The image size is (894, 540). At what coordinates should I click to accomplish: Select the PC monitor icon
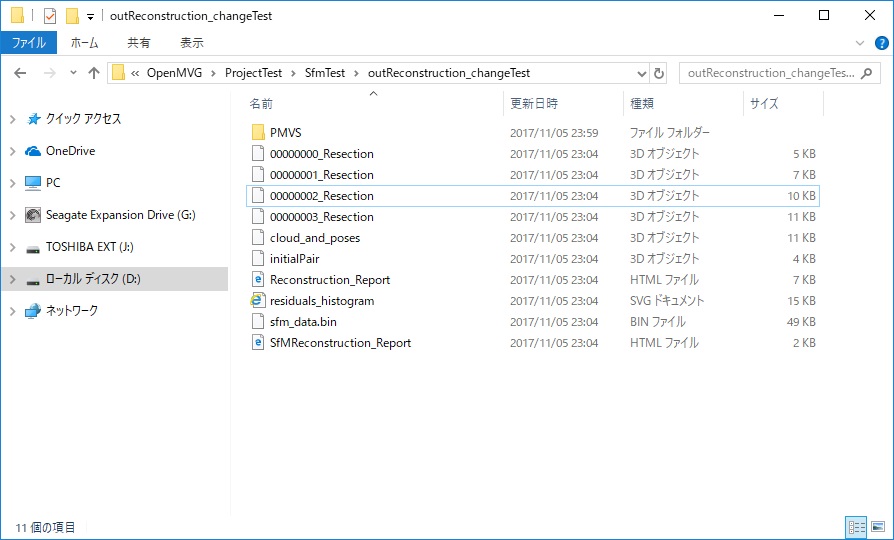pyautogui.click(x=33, y=183)
